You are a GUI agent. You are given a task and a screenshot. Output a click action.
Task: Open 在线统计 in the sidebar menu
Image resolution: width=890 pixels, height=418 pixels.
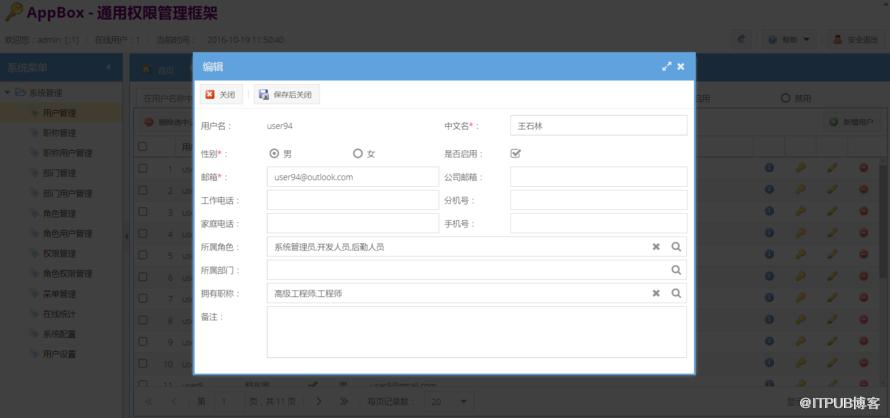tap(61, 314)
